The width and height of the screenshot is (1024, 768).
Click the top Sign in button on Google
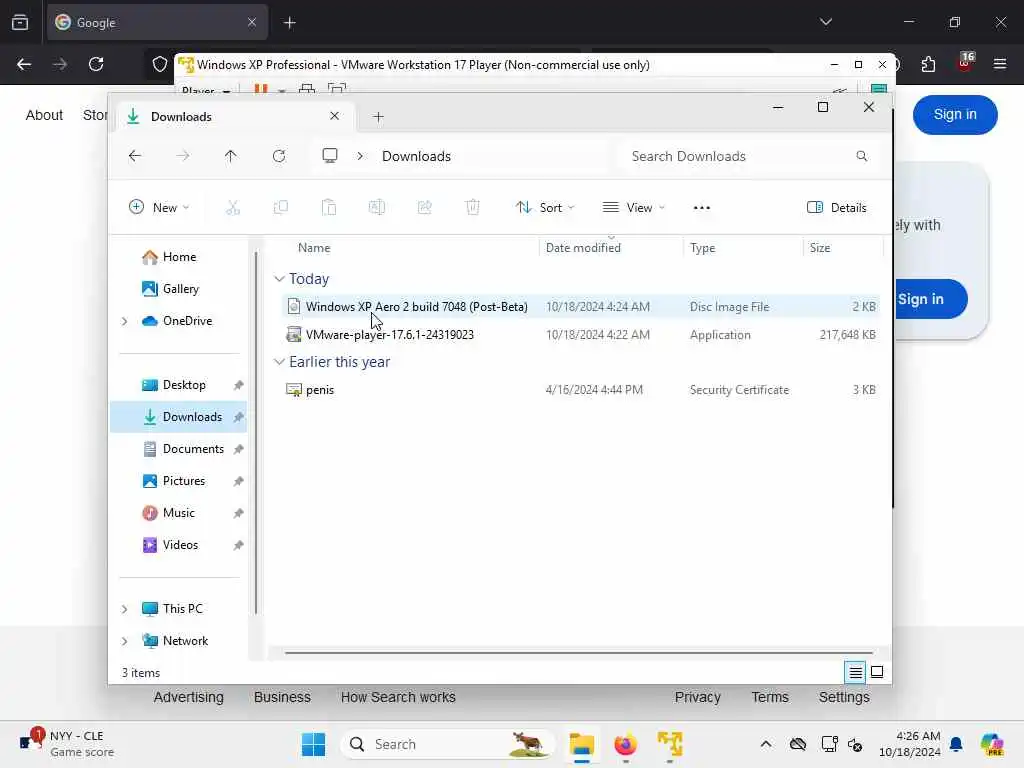(x=955, y=115)
